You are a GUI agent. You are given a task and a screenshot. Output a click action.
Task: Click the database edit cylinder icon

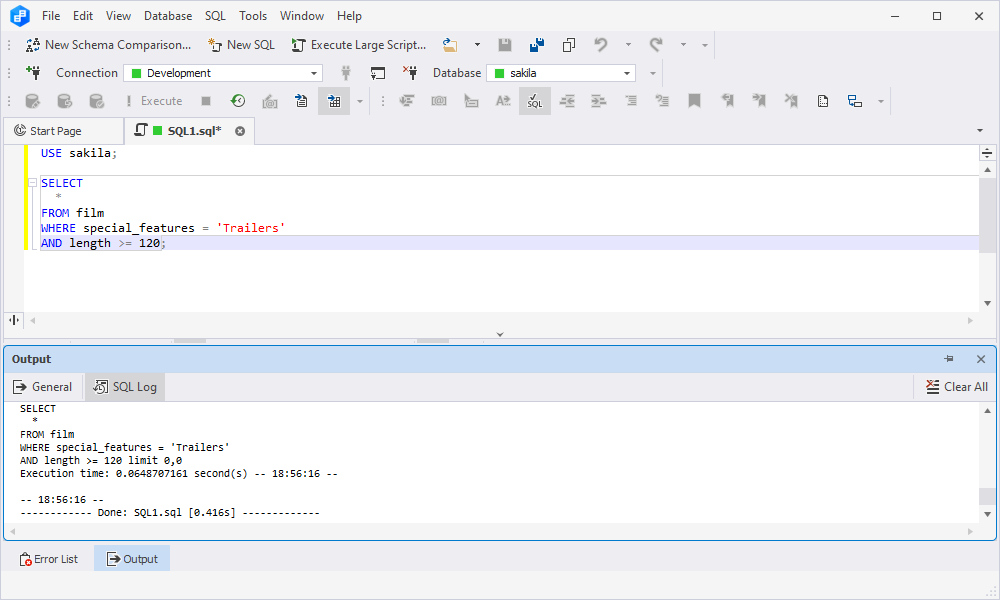33,101
